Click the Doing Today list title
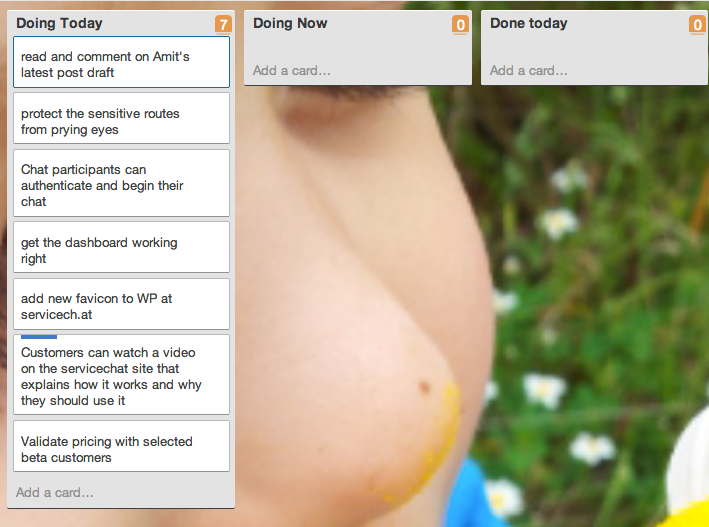 click(x=59, y=24)
